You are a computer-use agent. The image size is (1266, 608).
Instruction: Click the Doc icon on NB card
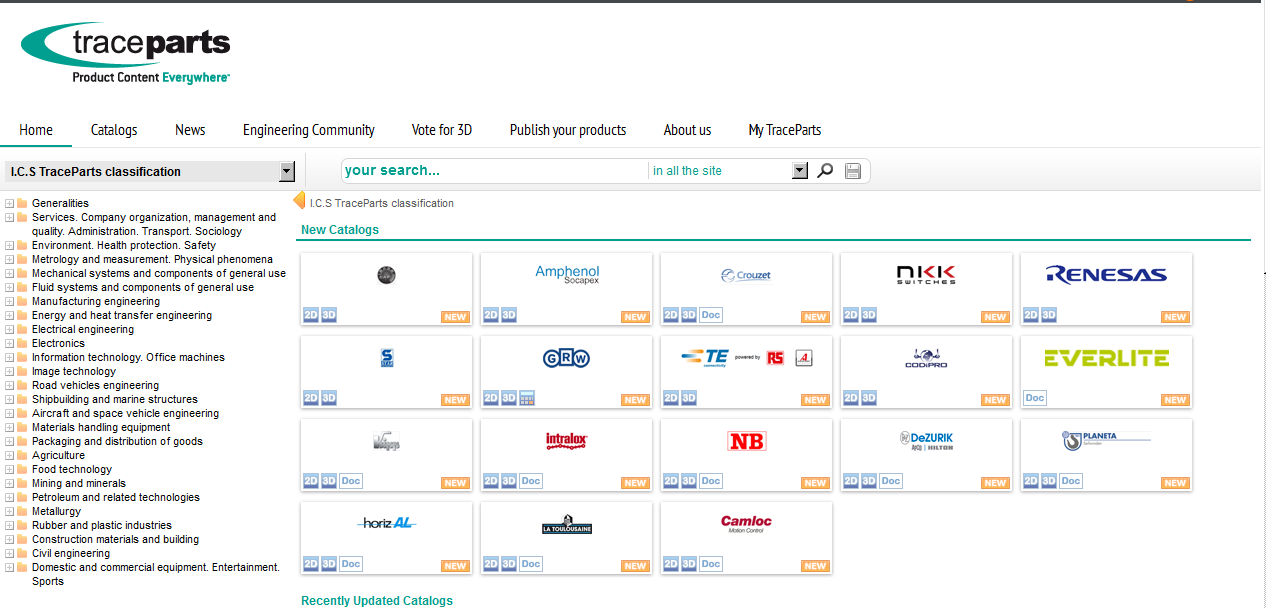[x=710, y=481]
